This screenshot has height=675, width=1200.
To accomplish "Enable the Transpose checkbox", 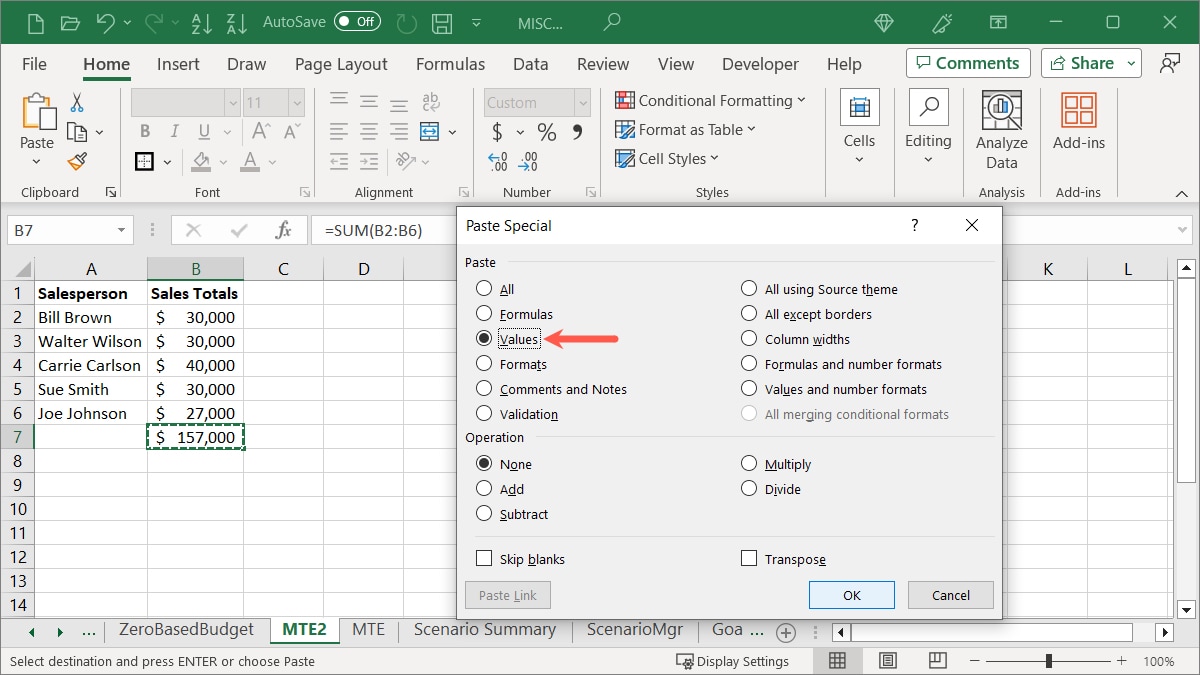I will (x=749, y=559).
